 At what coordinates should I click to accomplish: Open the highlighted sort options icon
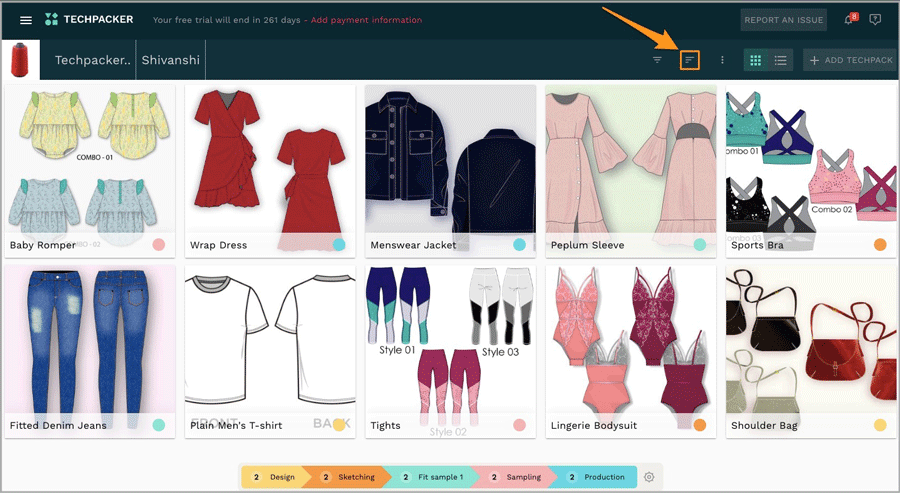689,60
